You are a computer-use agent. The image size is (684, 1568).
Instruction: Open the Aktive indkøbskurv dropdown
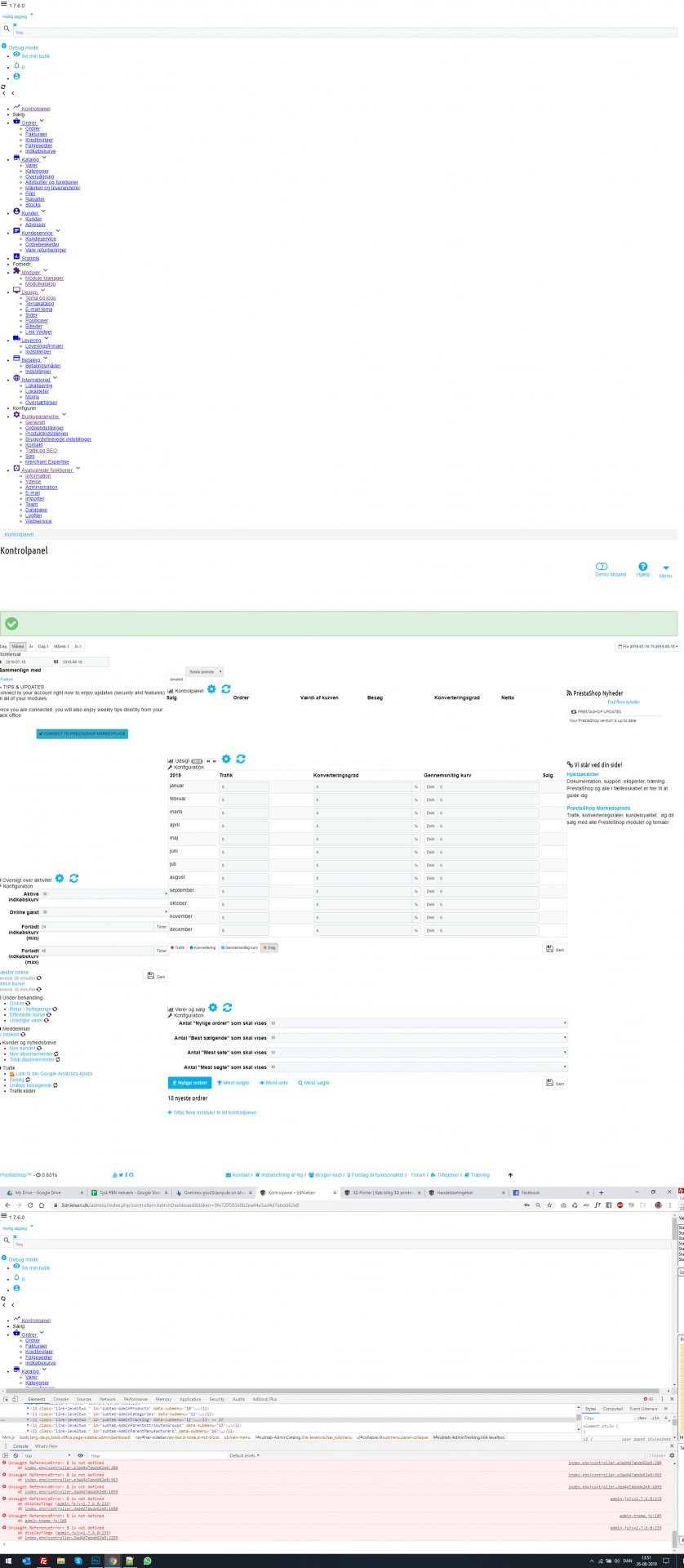point(104,894)
